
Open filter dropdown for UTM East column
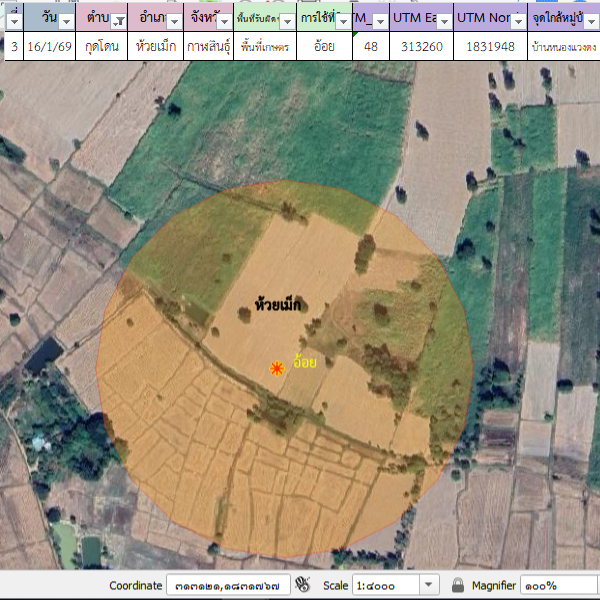(x=443, y=21)
